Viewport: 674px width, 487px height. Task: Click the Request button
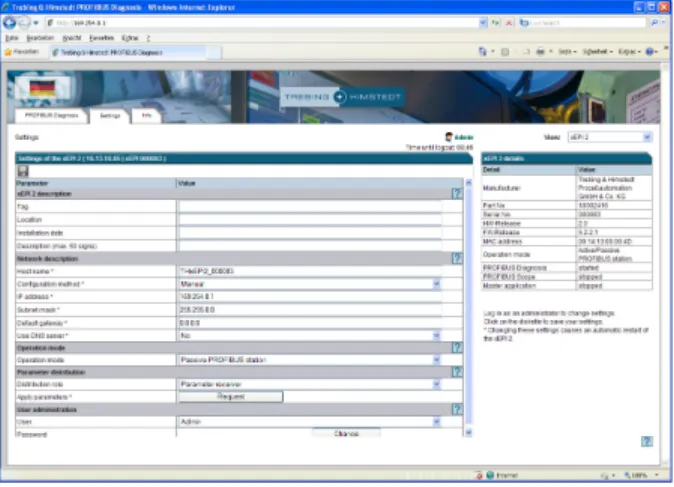tap(231, 397)
